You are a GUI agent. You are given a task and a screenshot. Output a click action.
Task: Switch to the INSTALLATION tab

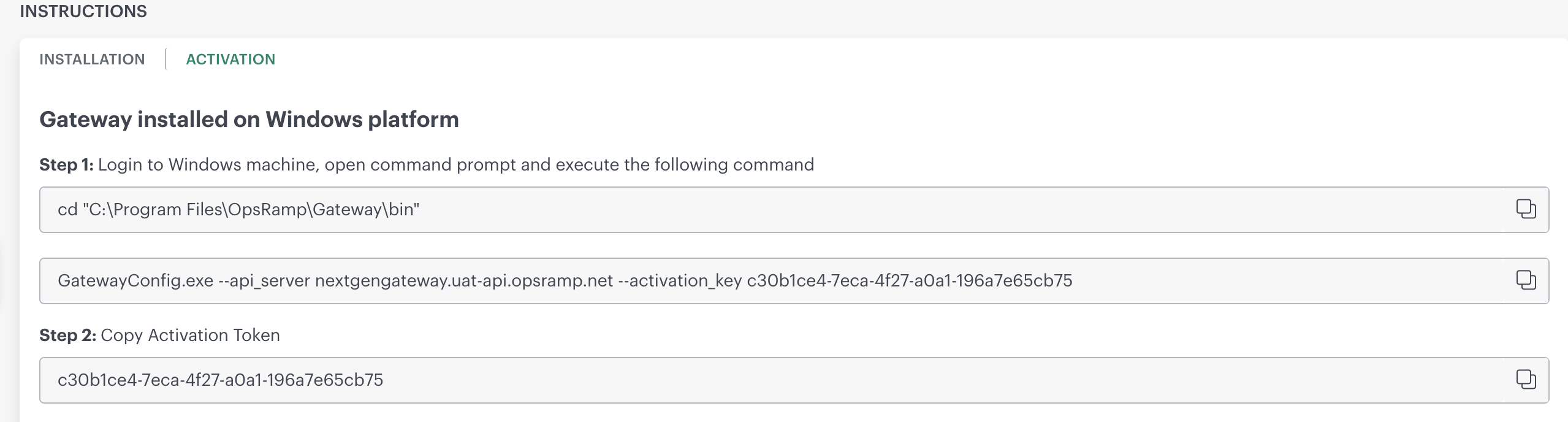click(92, 59)
